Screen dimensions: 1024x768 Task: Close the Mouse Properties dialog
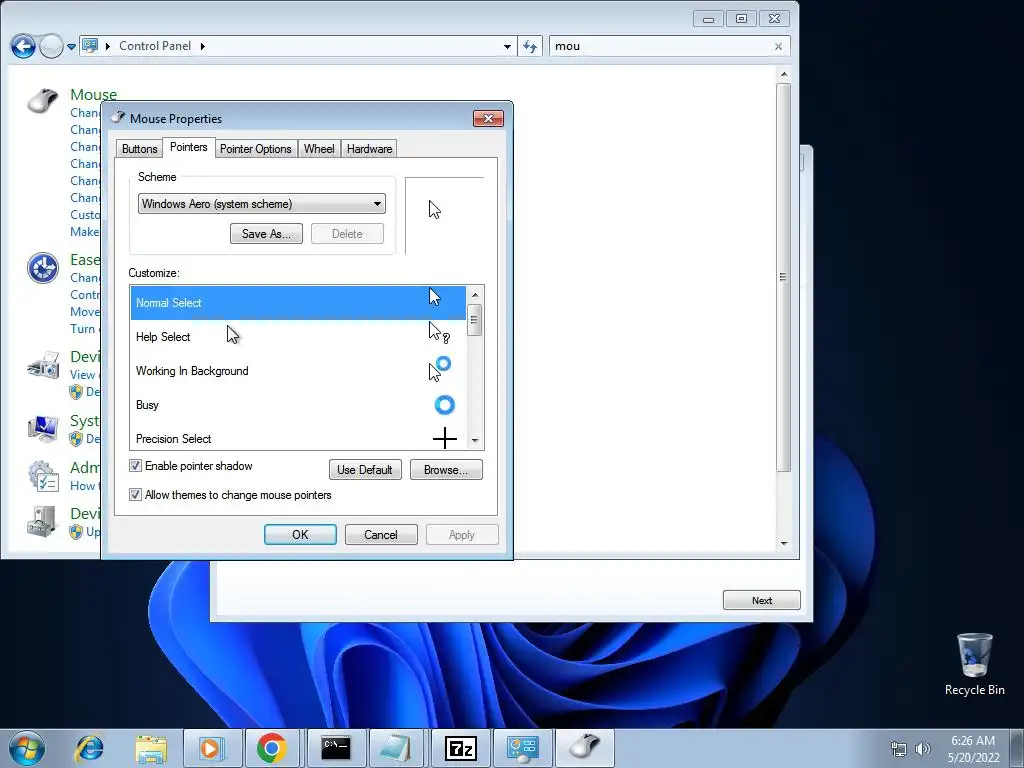tap(488, 118)
